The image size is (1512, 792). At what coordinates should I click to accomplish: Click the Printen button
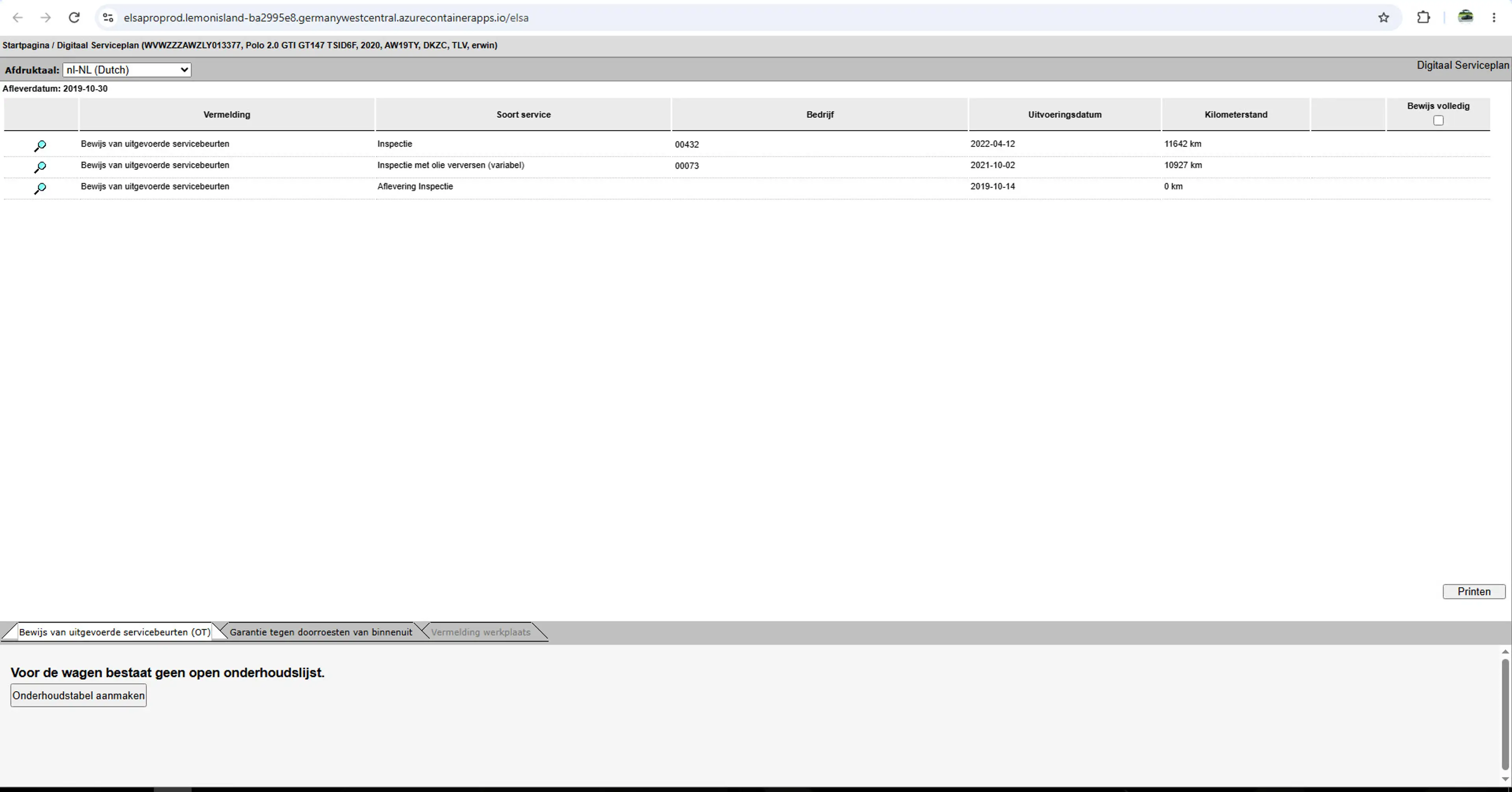1474,592
